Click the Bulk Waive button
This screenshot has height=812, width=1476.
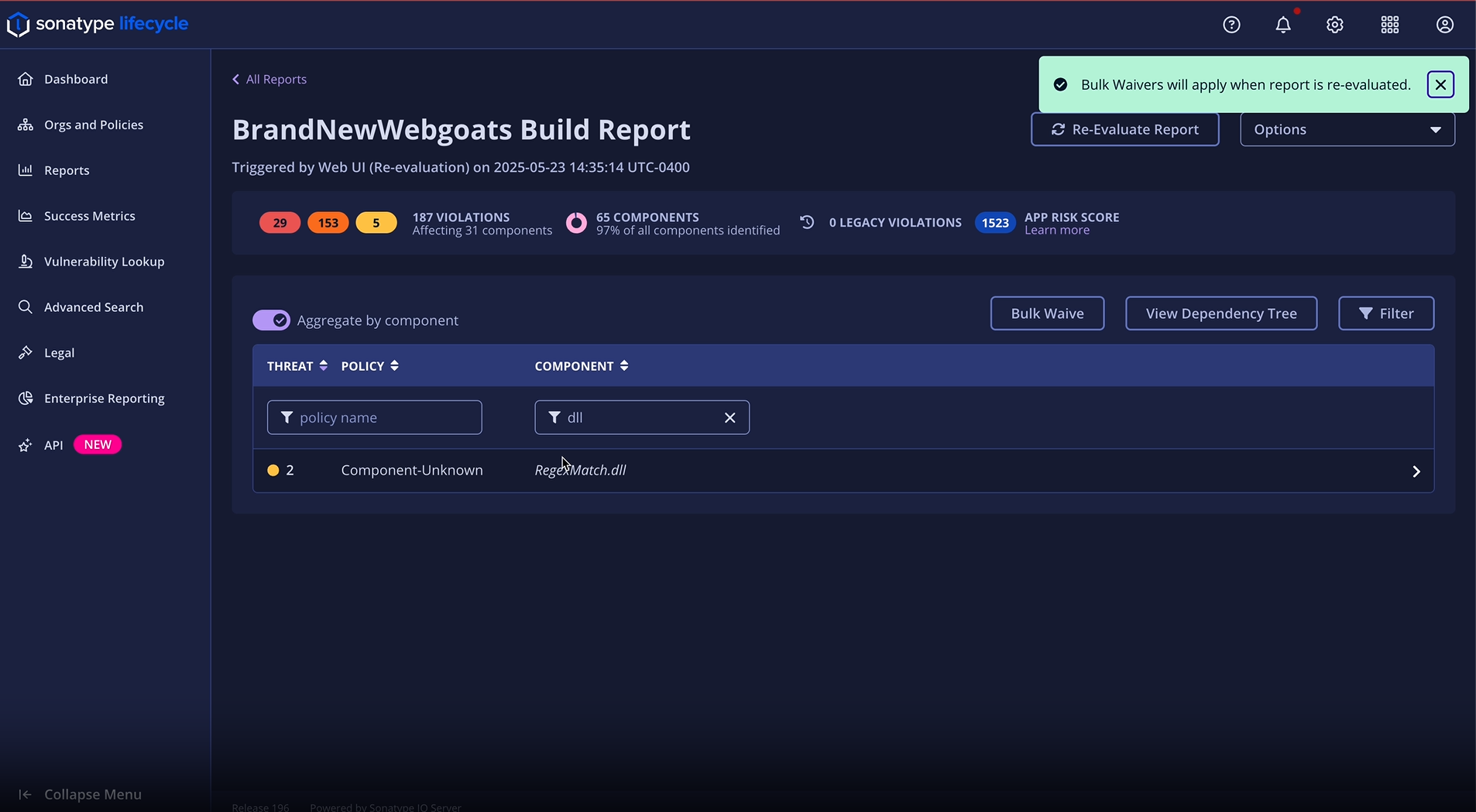pos(1047,313)
